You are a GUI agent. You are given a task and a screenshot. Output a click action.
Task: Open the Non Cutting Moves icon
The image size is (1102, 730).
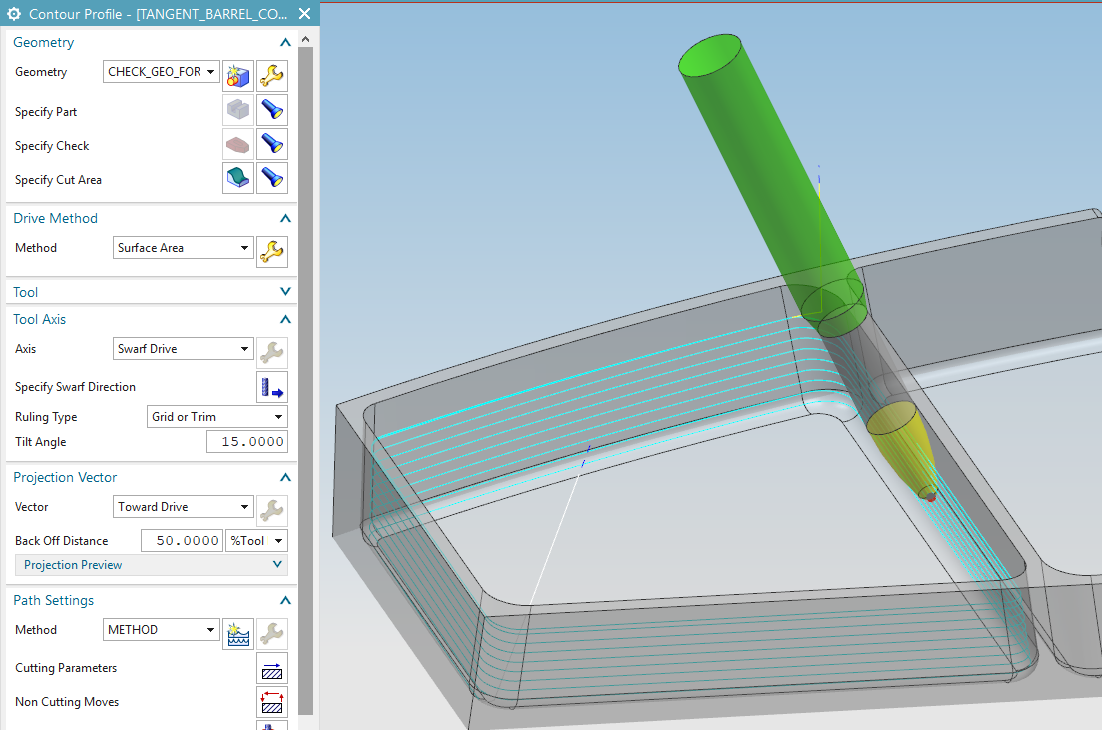271,701
